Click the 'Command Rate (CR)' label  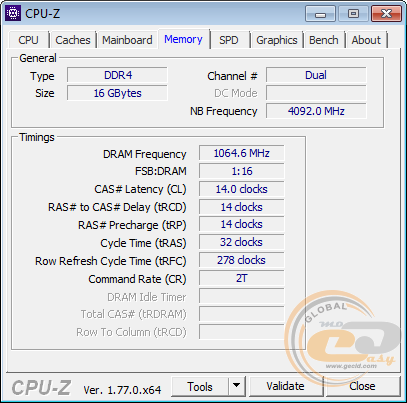[x=137, y=279]
